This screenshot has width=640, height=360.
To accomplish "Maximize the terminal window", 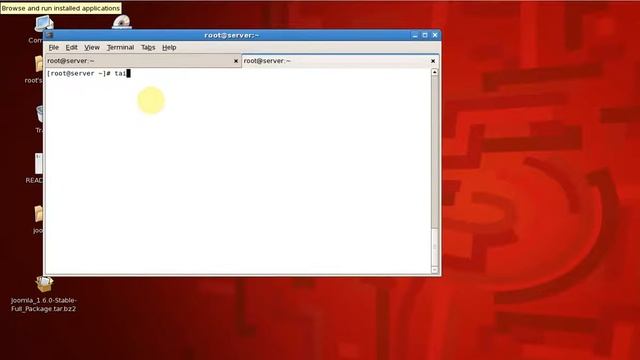I will (425, 35).
